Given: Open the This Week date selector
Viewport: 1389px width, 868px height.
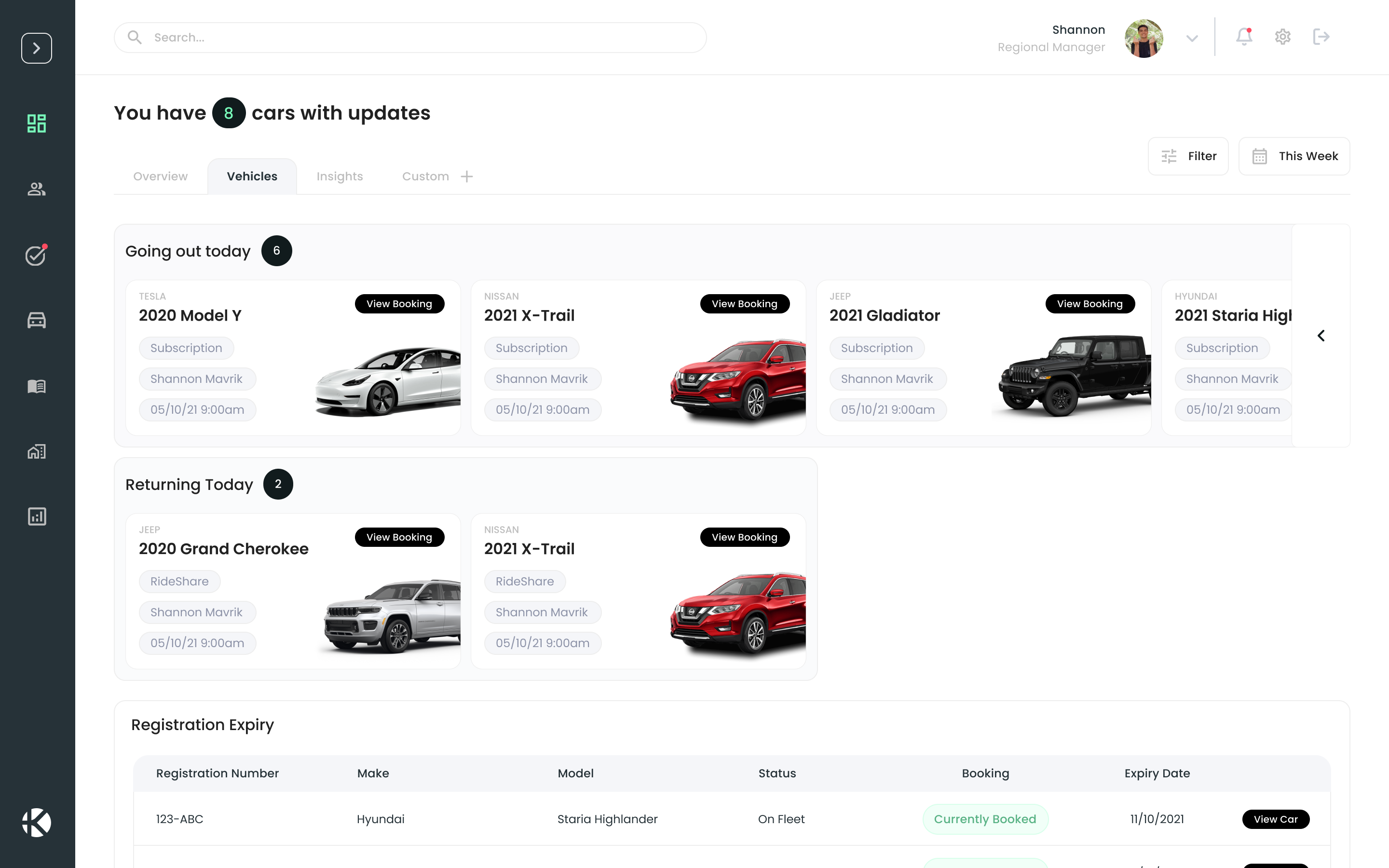Looking at the screenshot, I should 1294,156.
